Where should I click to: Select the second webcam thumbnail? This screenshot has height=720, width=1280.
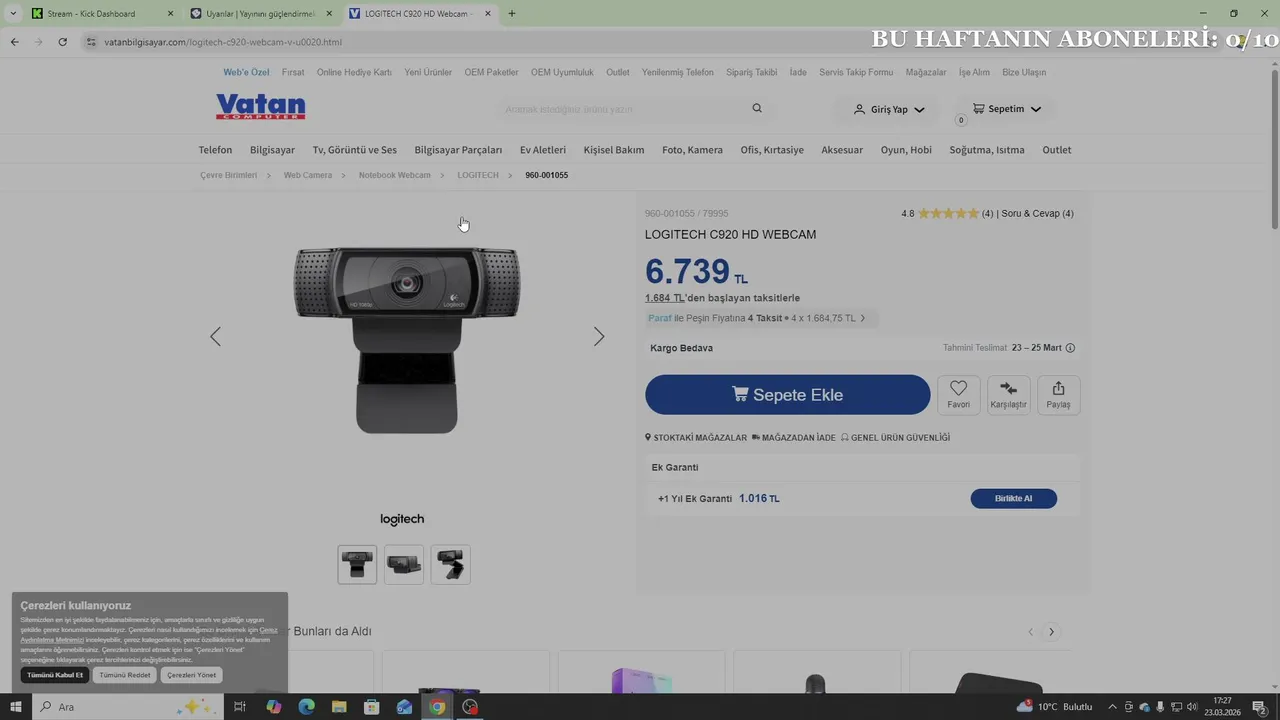pyautogui.click(x=404, y=565)
